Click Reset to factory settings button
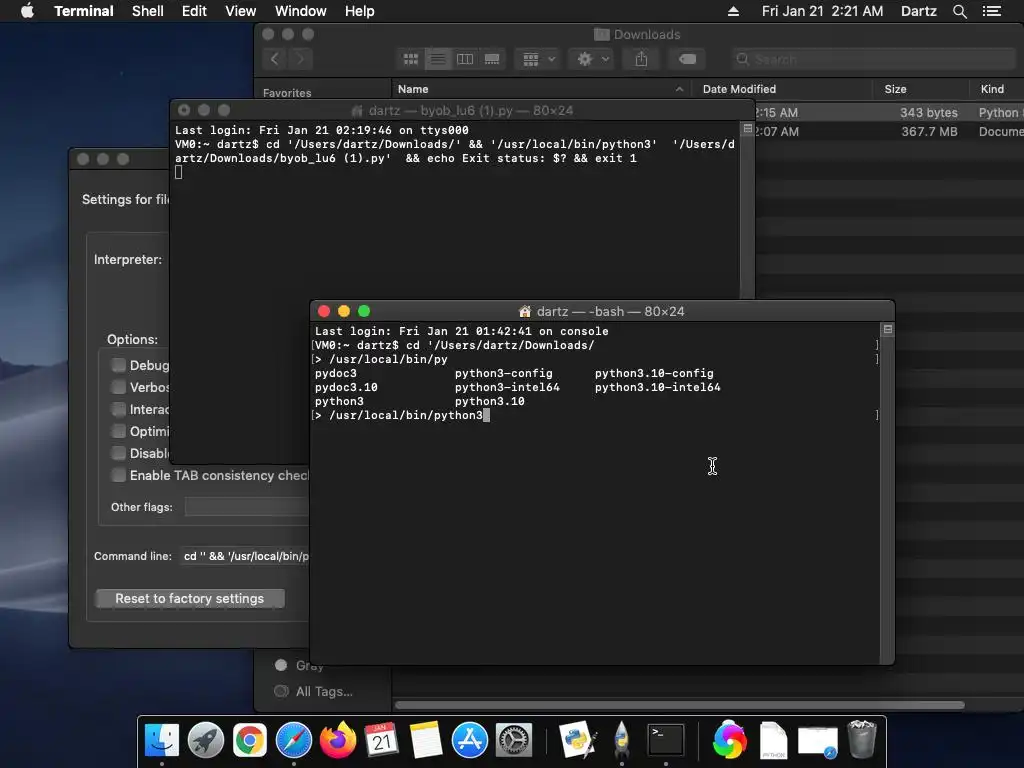Screen dimensions: 1024x768 tap(189, 598)
